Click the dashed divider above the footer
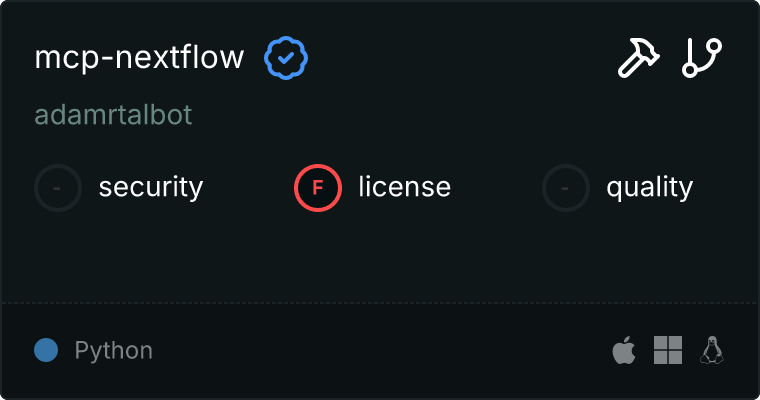The image size is (760, 400). click(380, 302)
